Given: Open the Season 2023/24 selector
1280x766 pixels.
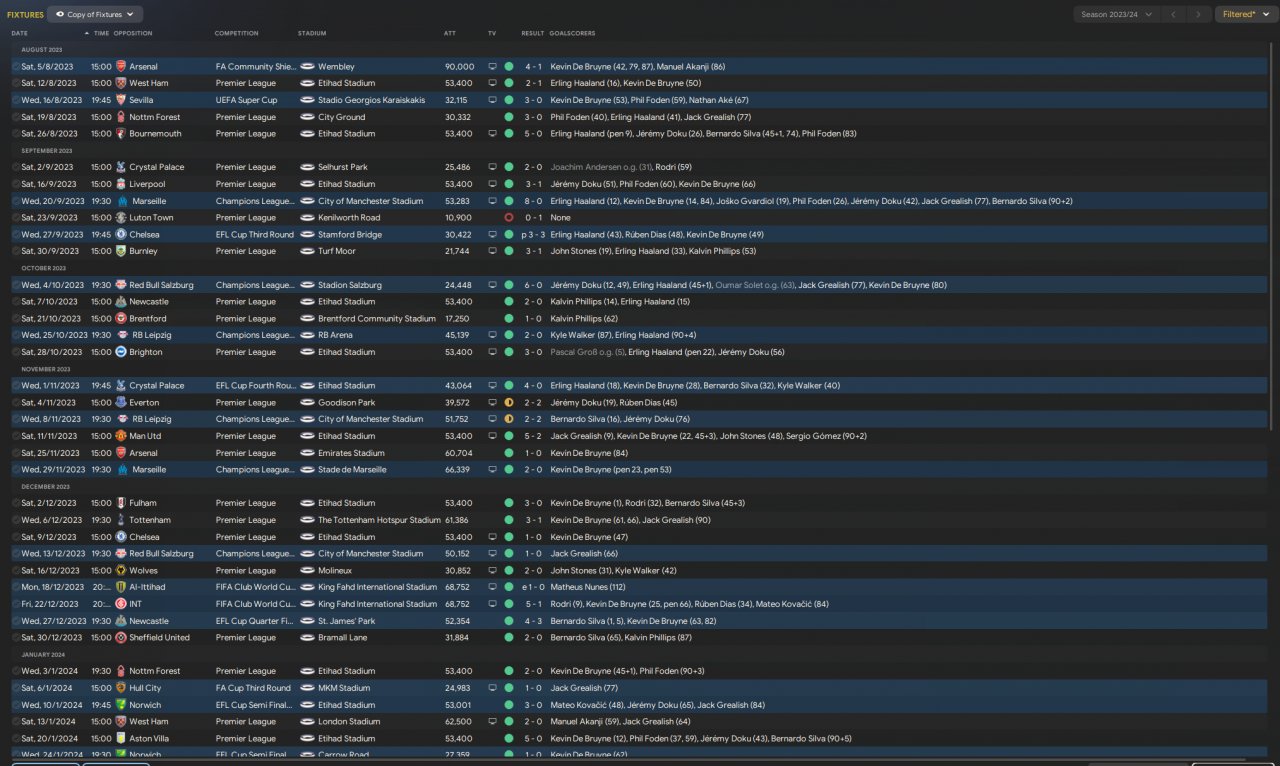Looking at the screenshot, I should (x=1115, y=15).
